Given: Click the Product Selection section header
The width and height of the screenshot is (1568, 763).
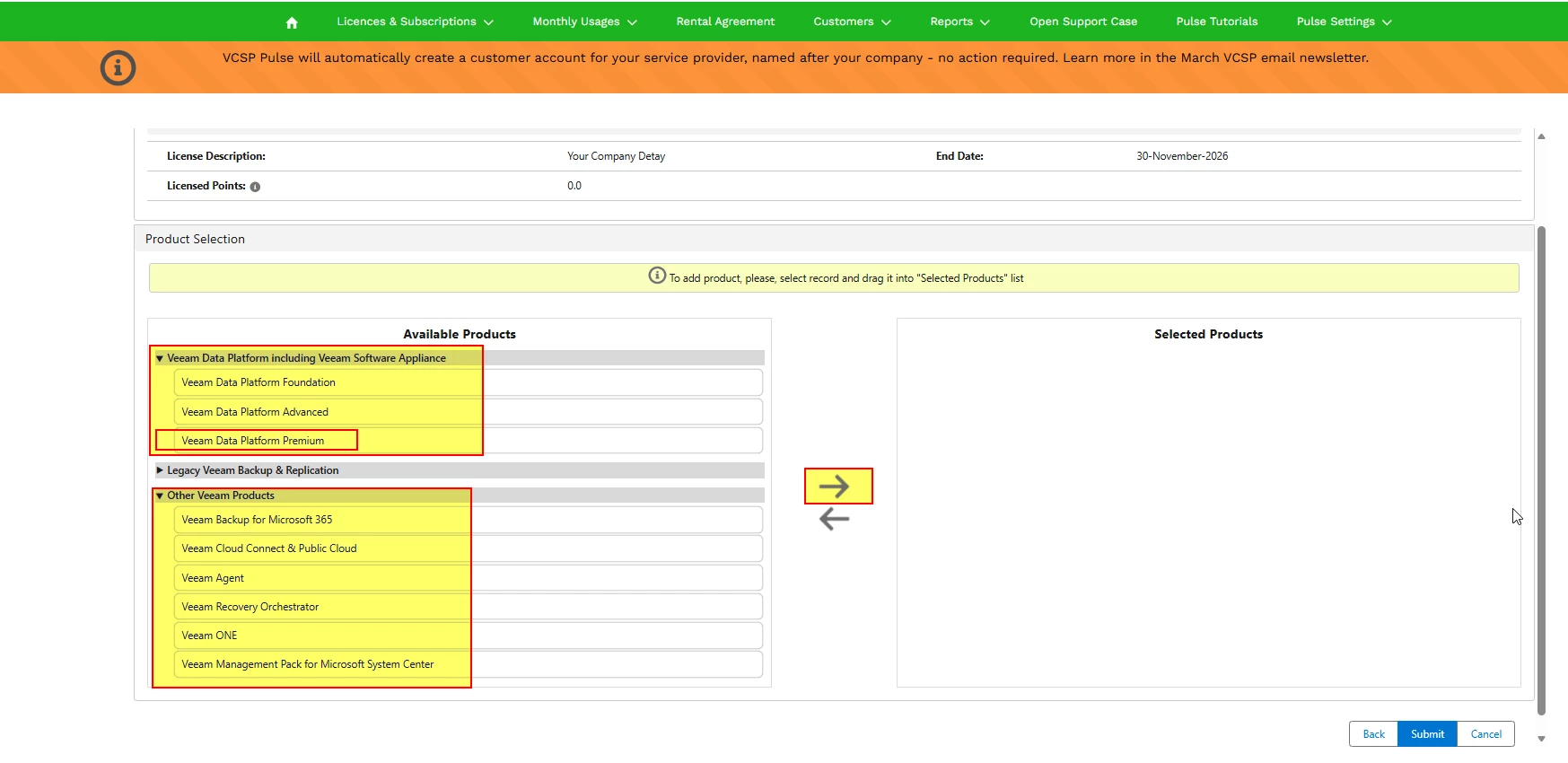Looking at the screenshot, I should click(195, 239).
